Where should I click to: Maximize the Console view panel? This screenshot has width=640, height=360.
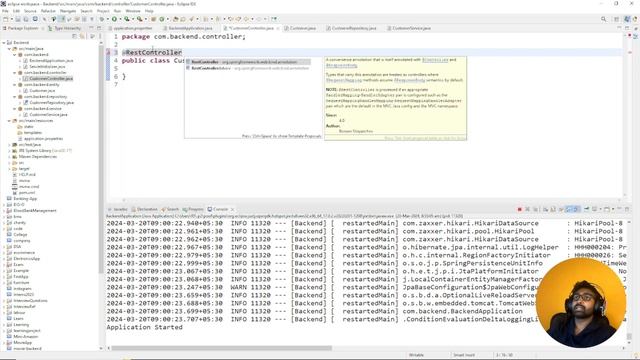click(x=627, y=209)
